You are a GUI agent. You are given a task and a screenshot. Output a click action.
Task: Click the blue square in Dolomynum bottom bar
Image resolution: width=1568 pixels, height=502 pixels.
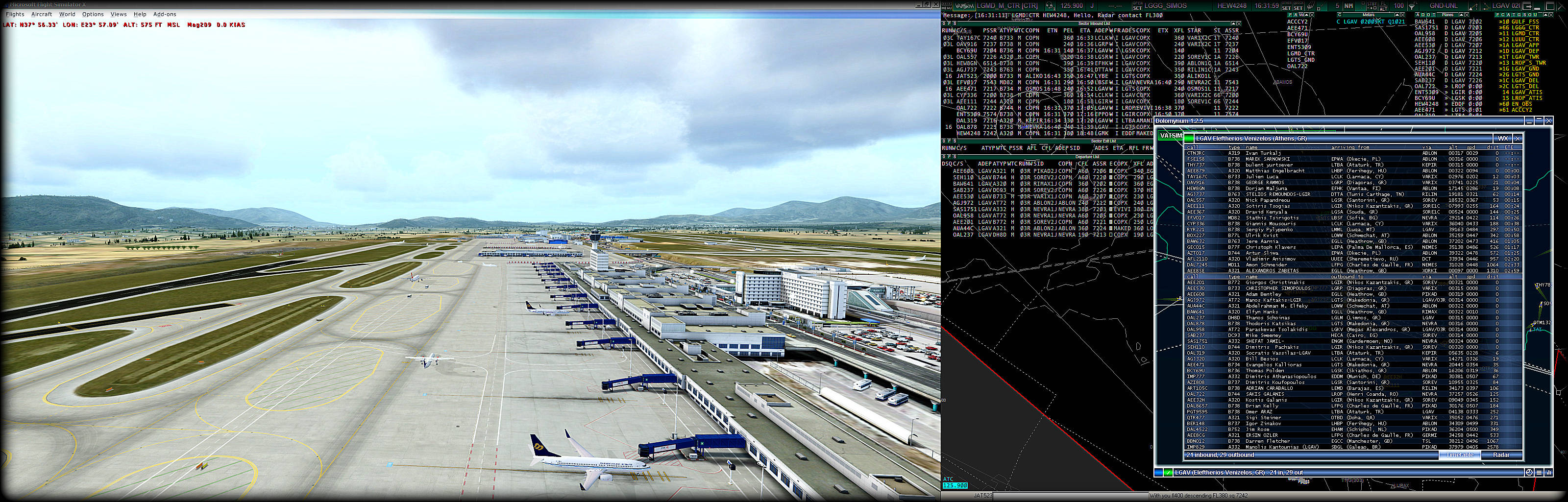coord(1158,473)
